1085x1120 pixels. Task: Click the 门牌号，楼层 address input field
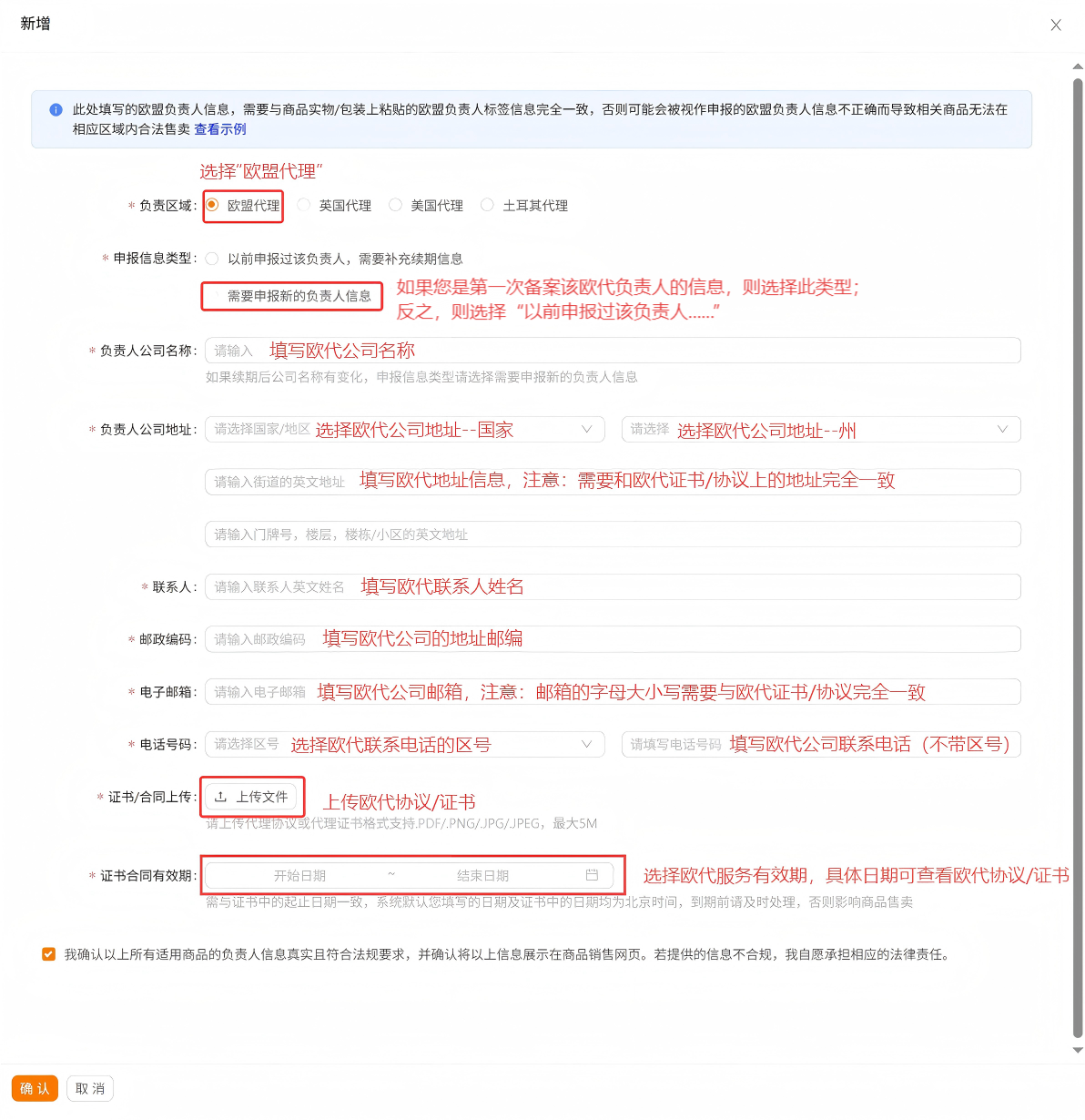(613, 535)
